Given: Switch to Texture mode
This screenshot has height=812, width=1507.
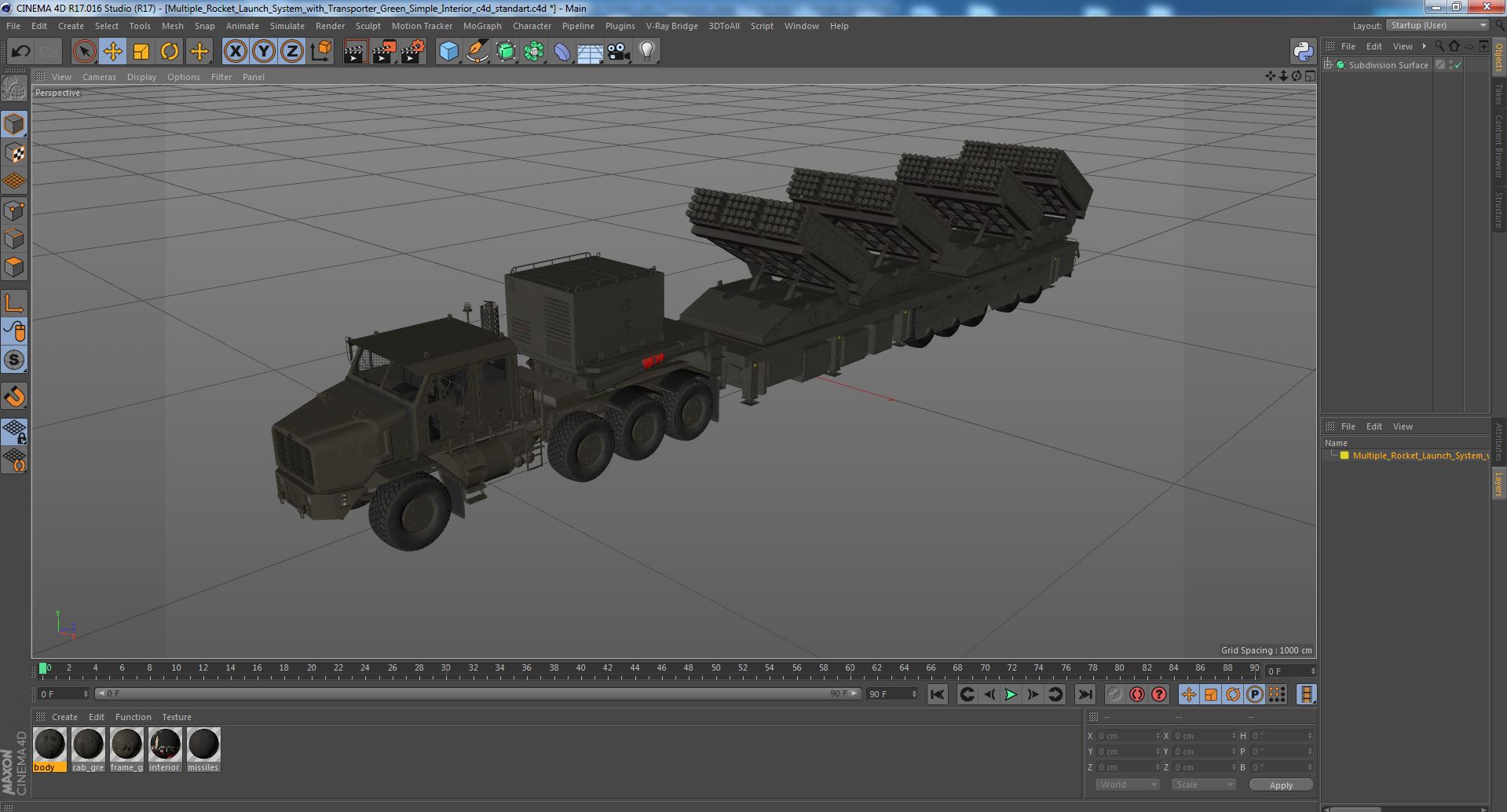Looking at the screenshot, I should pyautogui.click(x=14, y=152).
